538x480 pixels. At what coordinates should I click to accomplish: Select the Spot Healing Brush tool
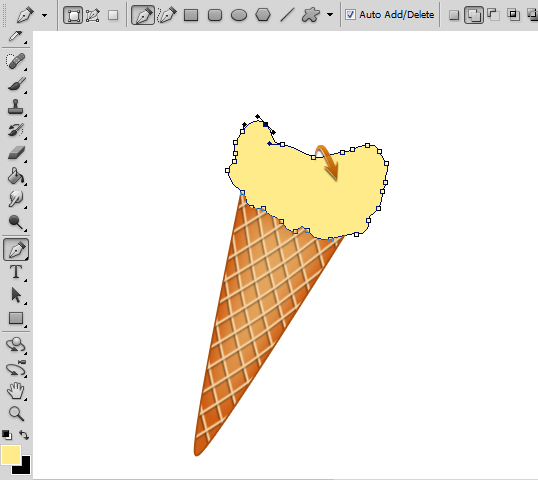point(15,61)
